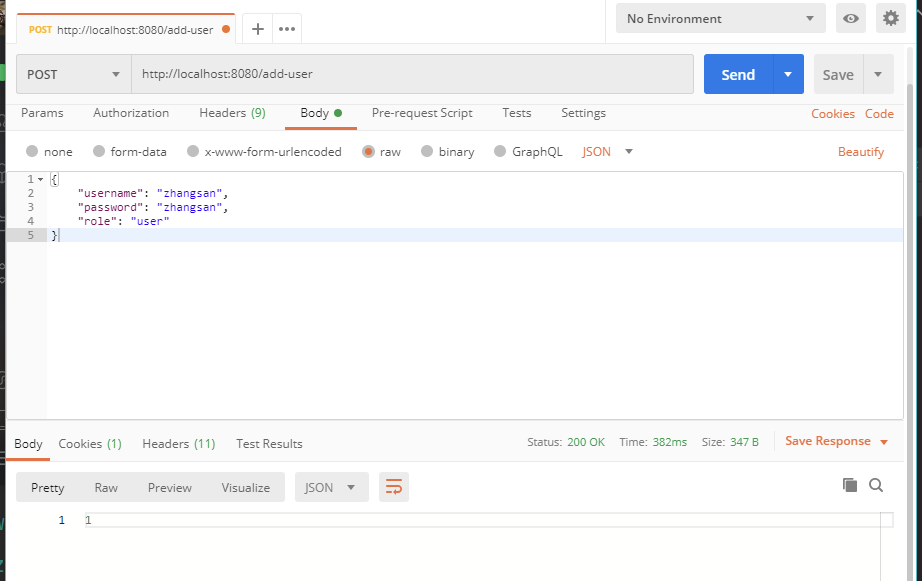Click the "role": "user" line in editor
Screen dimensions: 922x581
123,221
